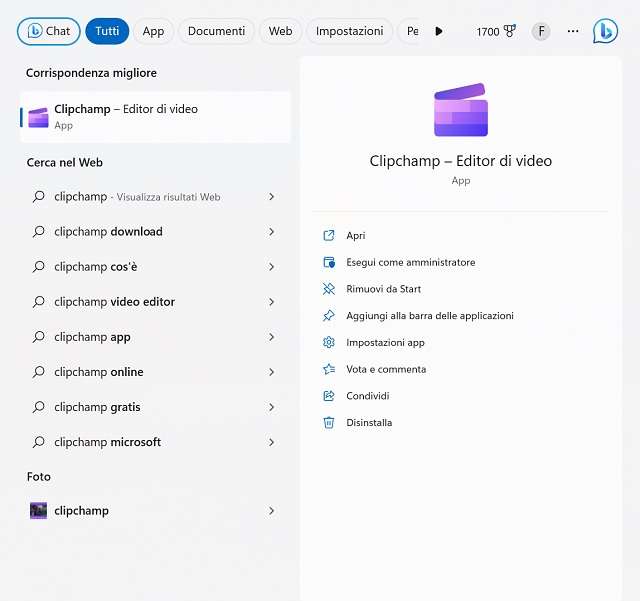Click the Clipchamp – Editor di video title in preview

coord(461,161)
